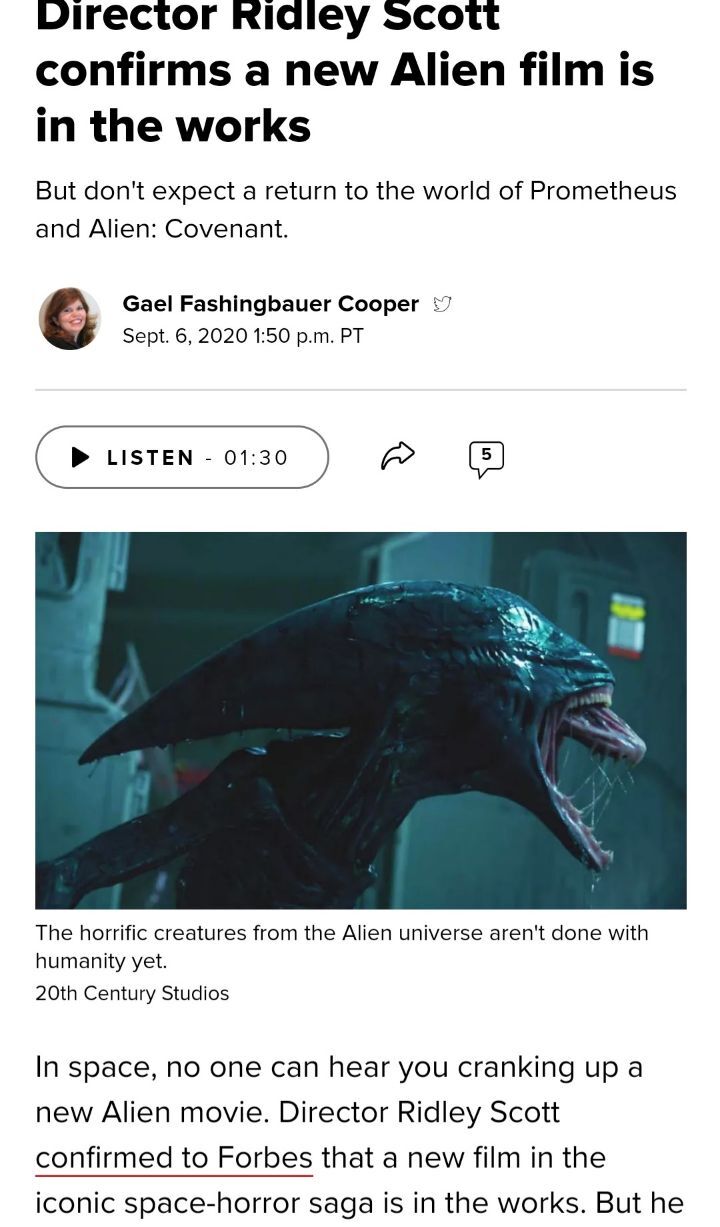Click the play triangle inside Listen button
This screenshot has width=720, height=1227.
pos(81,457)
